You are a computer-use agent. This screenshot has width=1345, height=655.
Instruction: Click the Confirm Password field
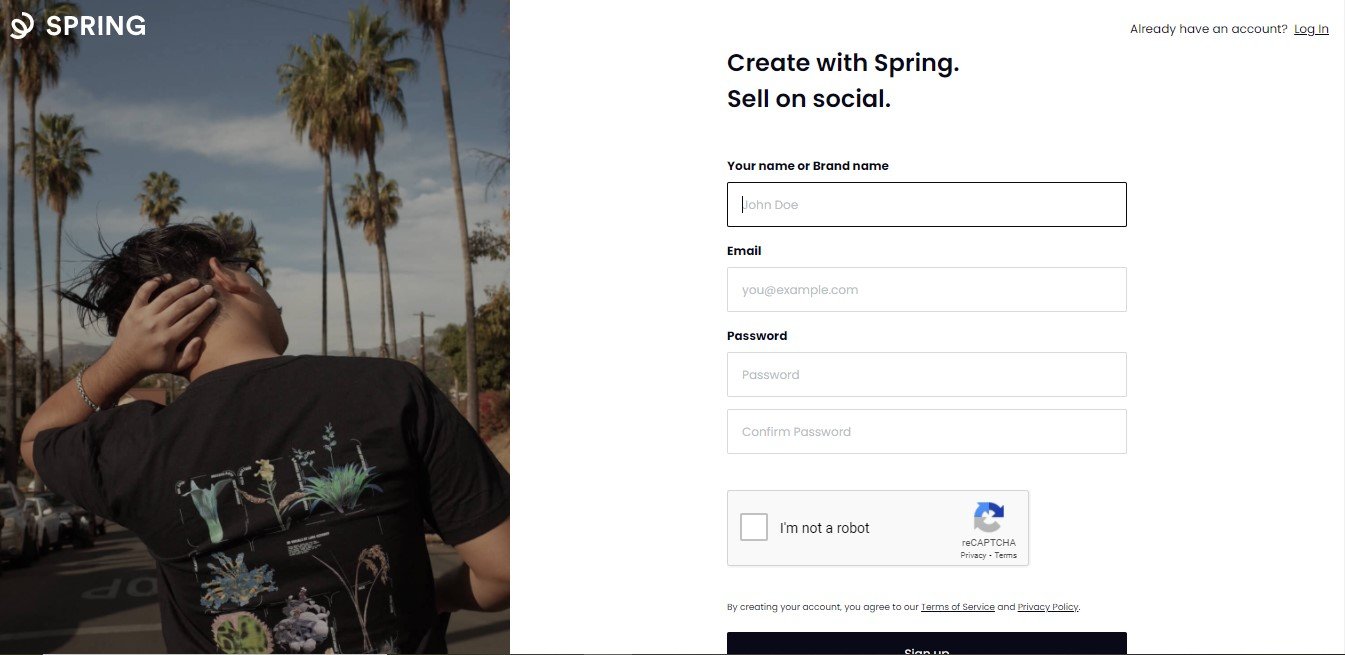point(926,431)
